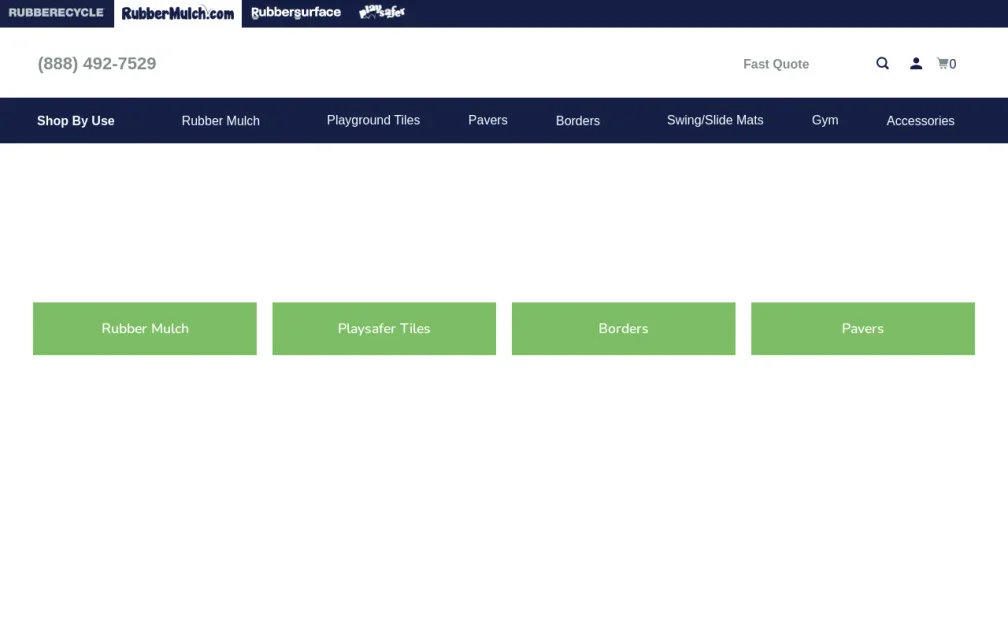1008x630 pixels.
Task: Switch to the Rubberecycle brand logo
Action: 56,13
